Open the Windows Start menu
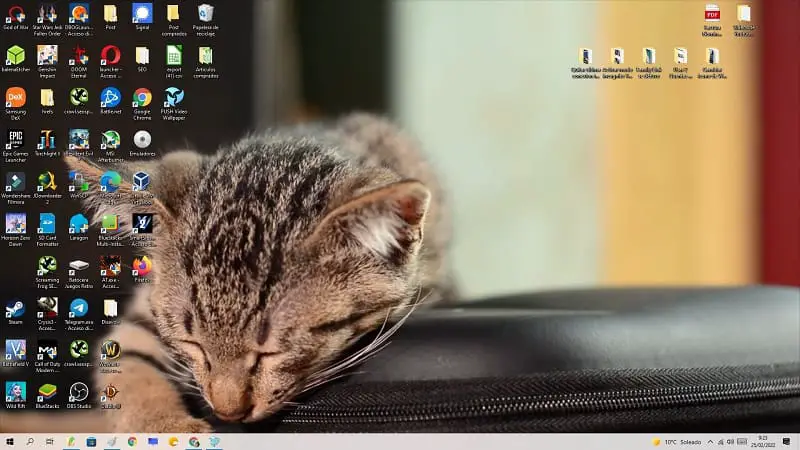Screen dimensions: 800x450 [9, 442]
